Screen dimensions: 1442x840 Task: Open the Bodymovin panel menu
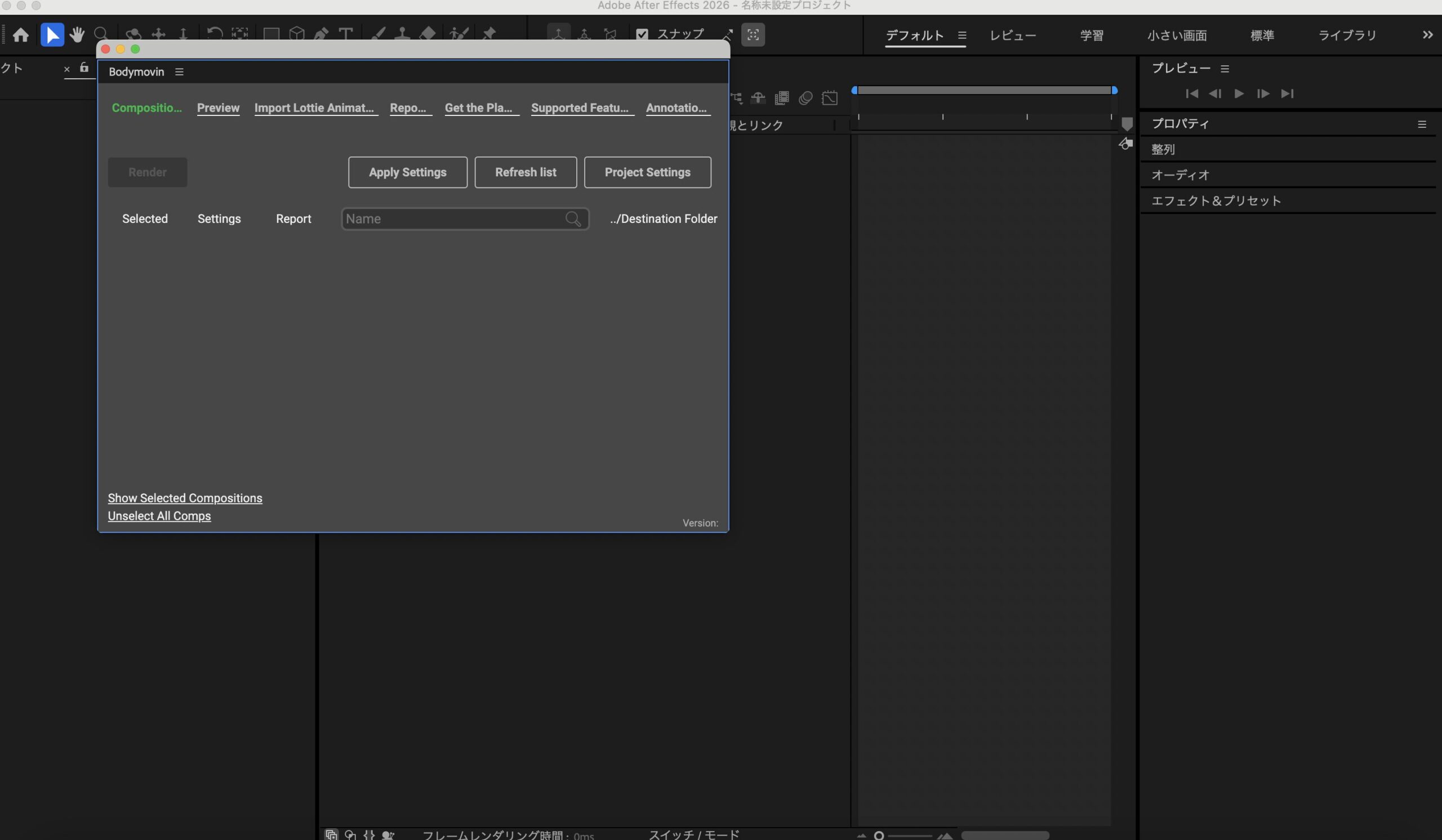[x=179, y=72]
